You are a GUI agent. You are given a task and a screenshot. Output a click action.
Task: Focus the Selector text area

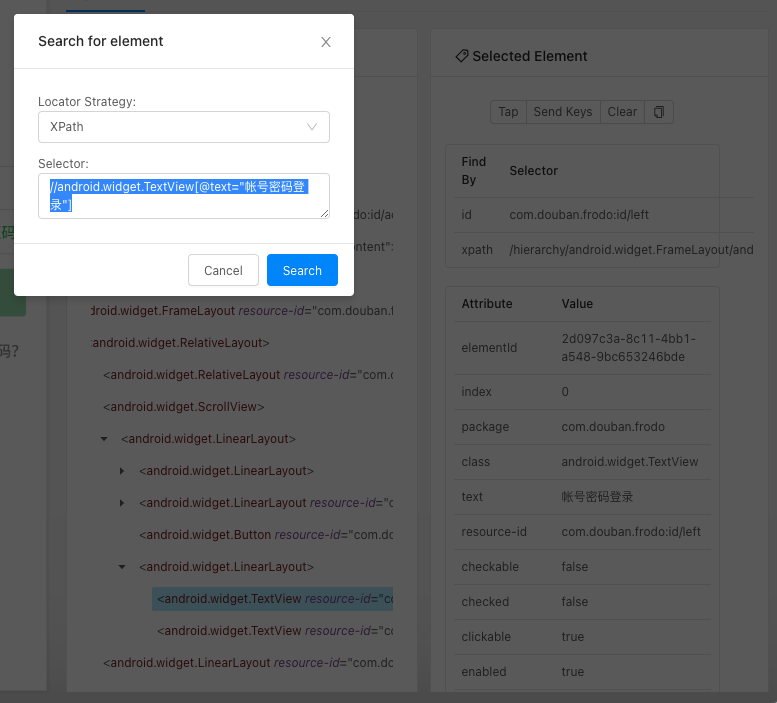tap(183, 196)
